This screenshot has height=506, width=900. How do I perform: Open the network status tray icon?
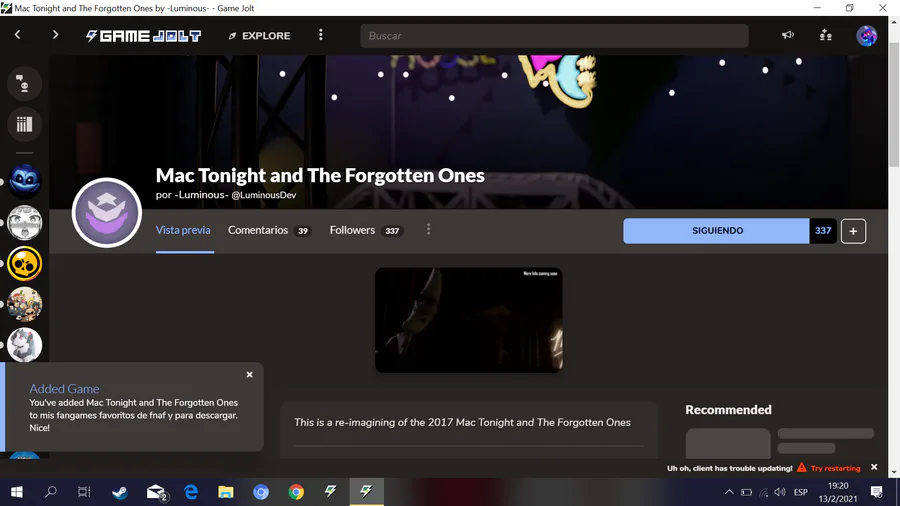point(763,492)
